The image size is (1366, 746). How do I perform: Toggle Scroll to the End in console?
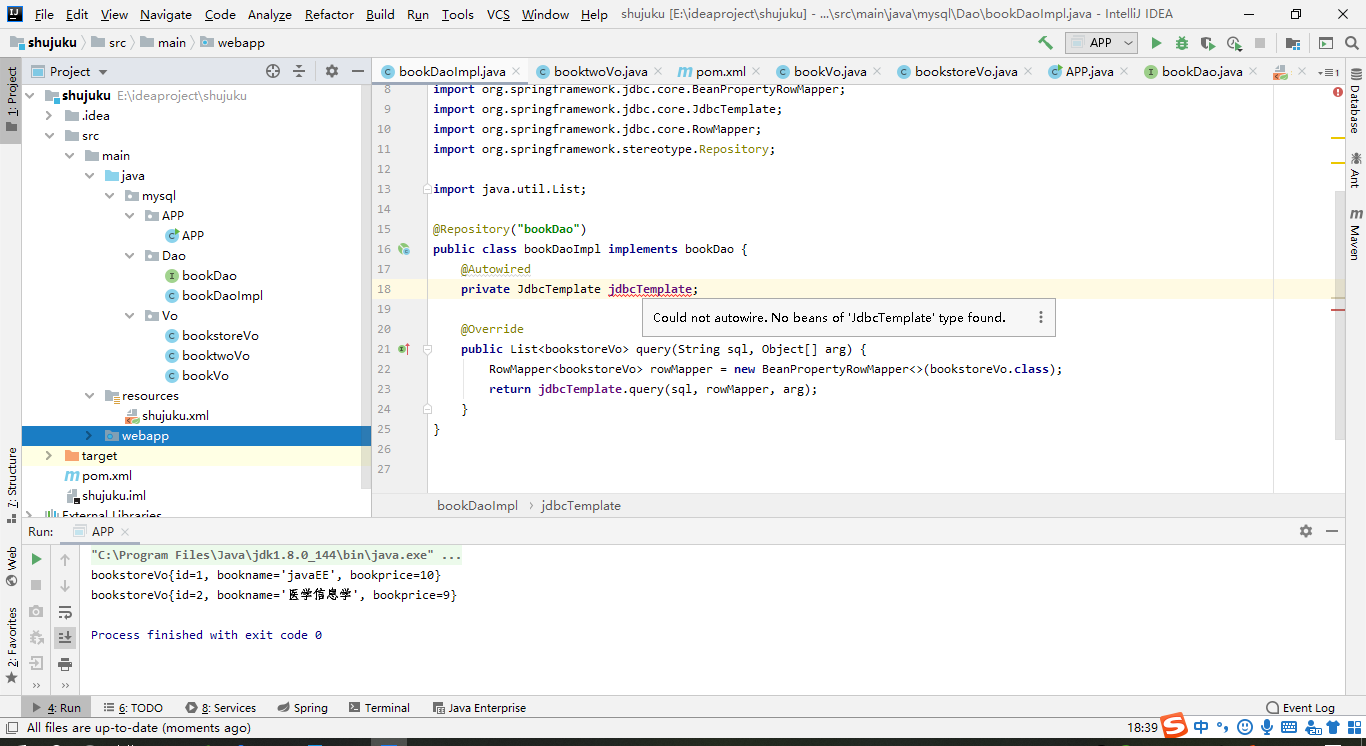(x=65, y=637)
